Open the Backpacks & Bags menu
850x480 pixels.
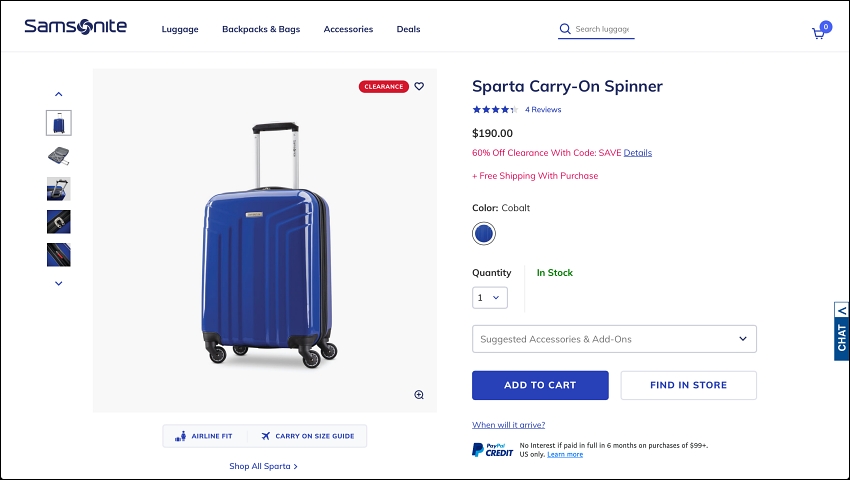coord(261,29)
